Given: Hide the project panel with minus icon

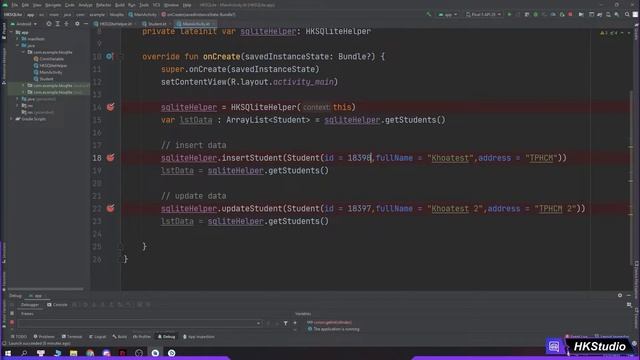Looking at the screenshot, I should click(x=86, y=24).
